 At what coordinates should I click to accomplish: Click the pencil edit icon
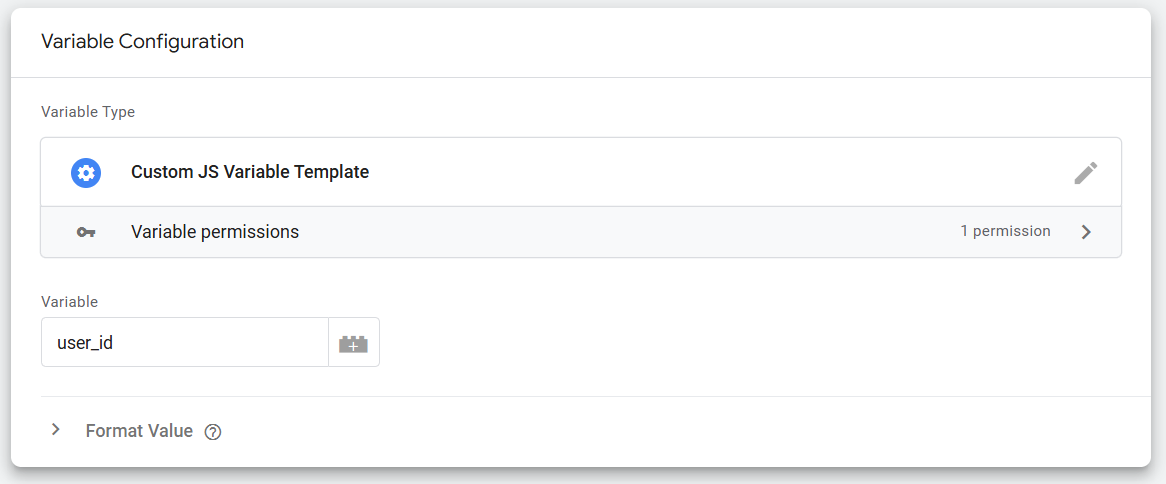(x=1085, y=173)
